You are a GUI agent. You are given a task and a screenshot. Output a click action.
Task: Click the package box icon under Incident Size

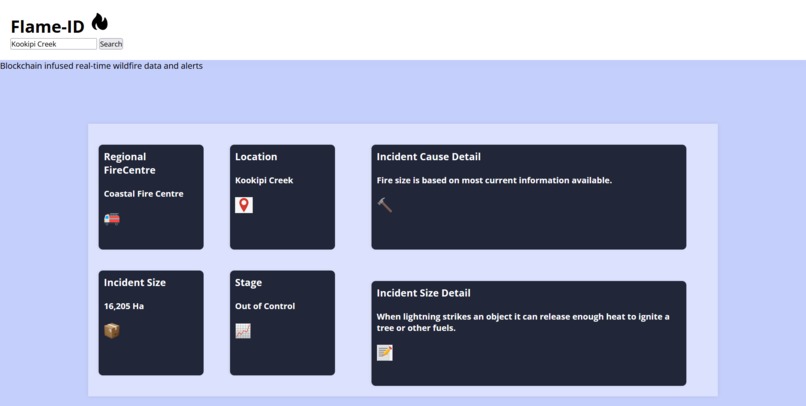[112, 330]
